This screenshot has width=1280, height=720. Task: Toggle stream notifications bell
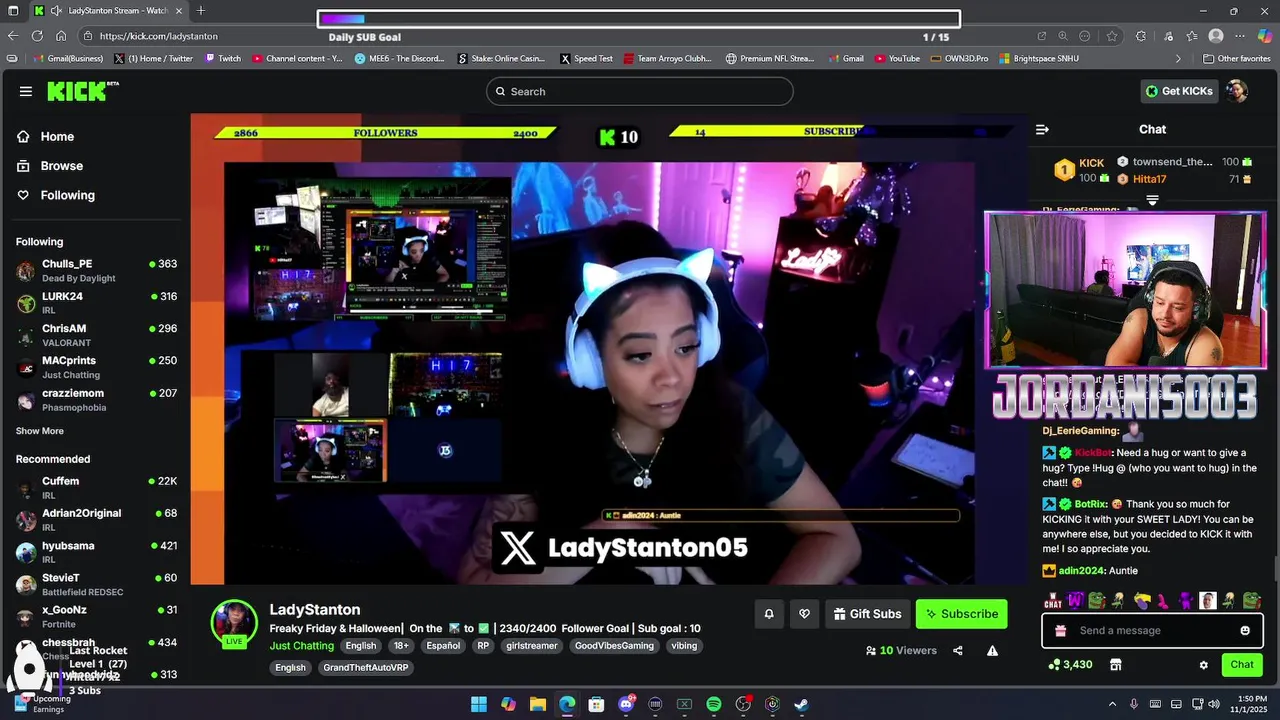point(769,614)
